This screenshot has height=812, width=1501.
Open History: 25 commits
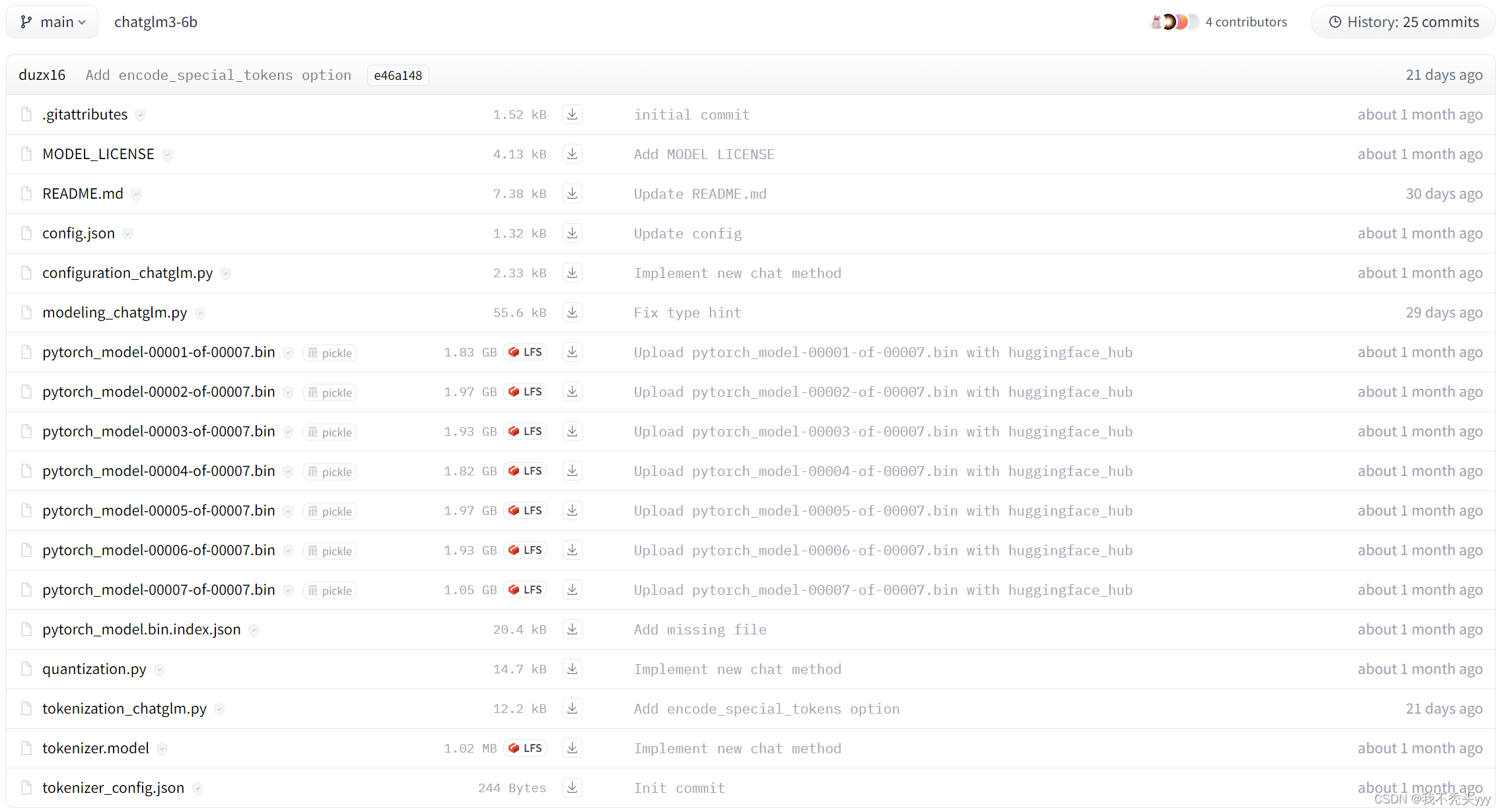tap(1403, 22)
